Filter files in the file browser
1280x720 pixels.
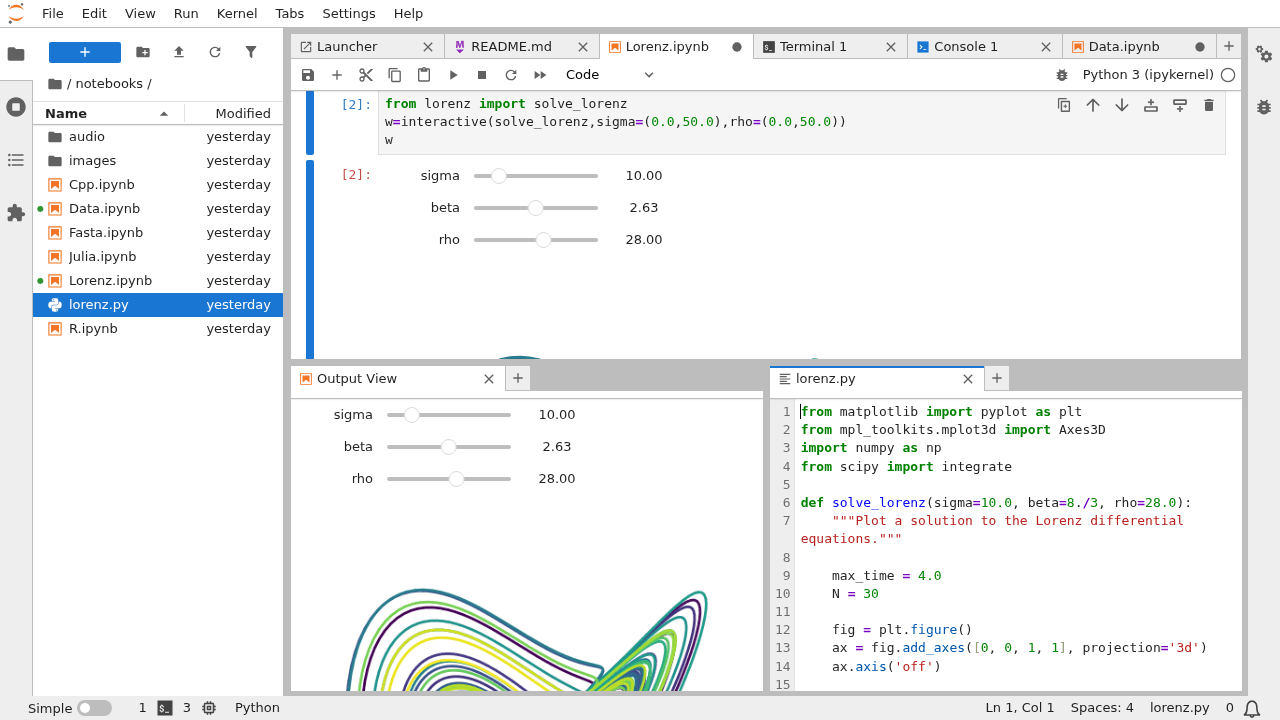pyautogui.click(x=250, y=51)
